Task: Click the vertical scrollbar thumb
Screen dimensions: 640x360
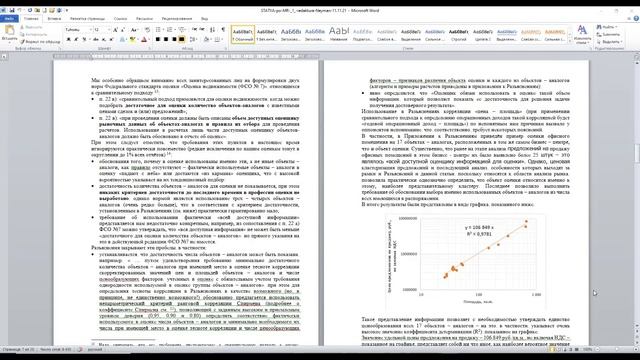Action: (636, 153)
